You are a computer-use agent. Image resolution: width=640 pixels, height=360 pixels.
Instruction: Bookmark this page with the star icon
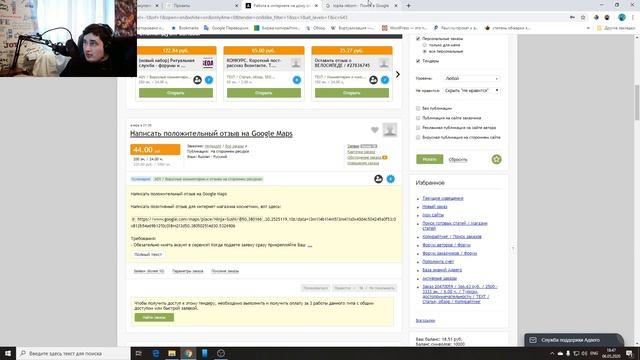[583, 18]
